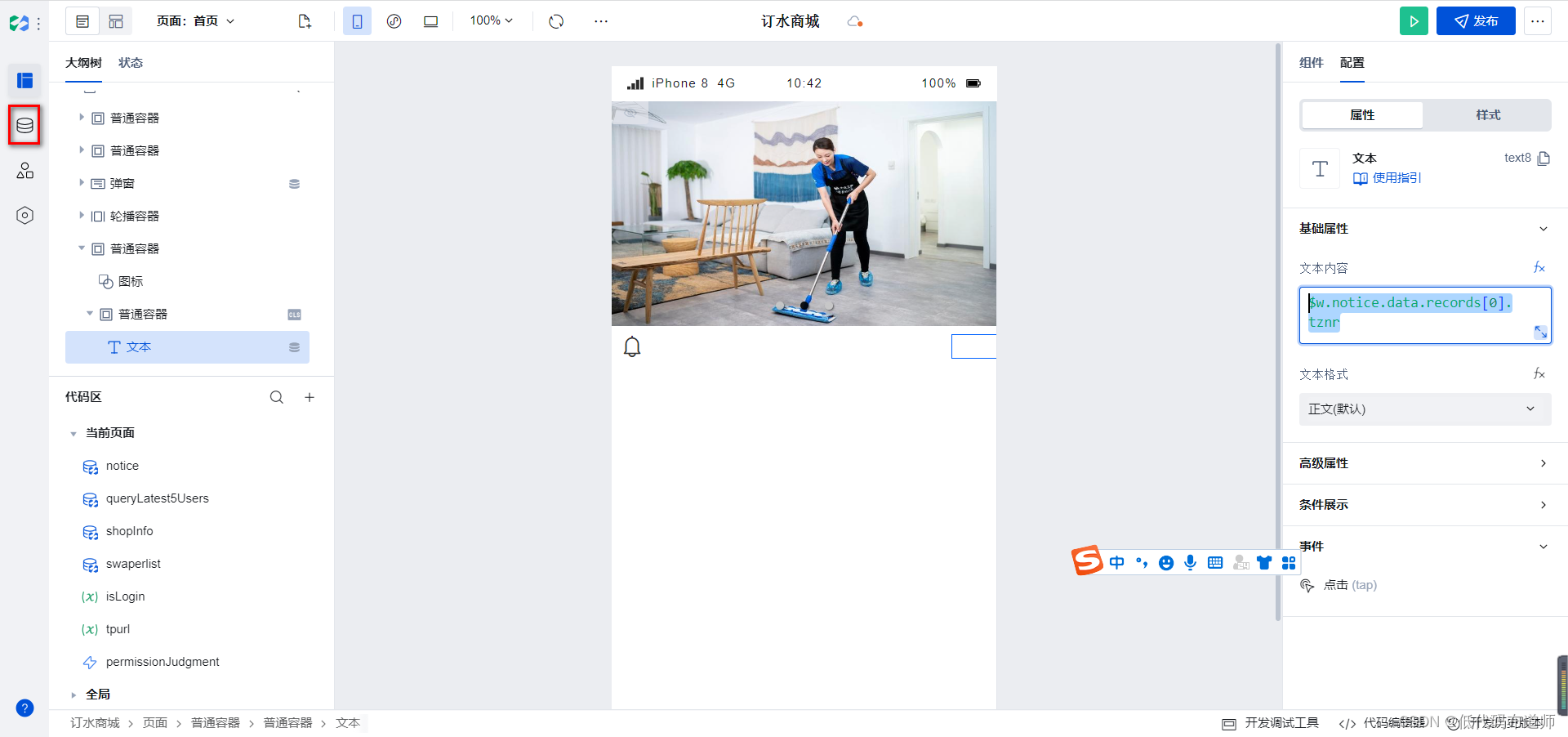Screen dimensions: 1568x737
Task: Open the queryLatest5Users query
Action: click(x=157, y=498)
